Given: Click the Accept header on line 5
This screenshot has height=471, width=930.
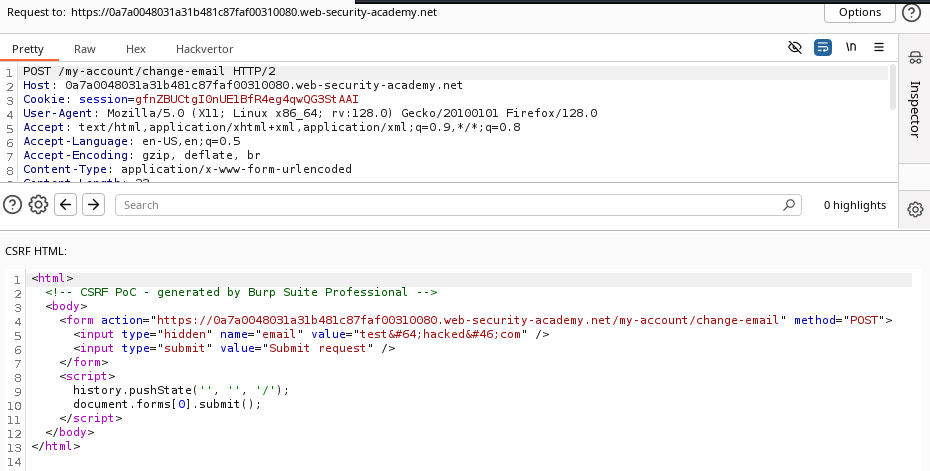Looking at the screenshot, I should point(272,127).
